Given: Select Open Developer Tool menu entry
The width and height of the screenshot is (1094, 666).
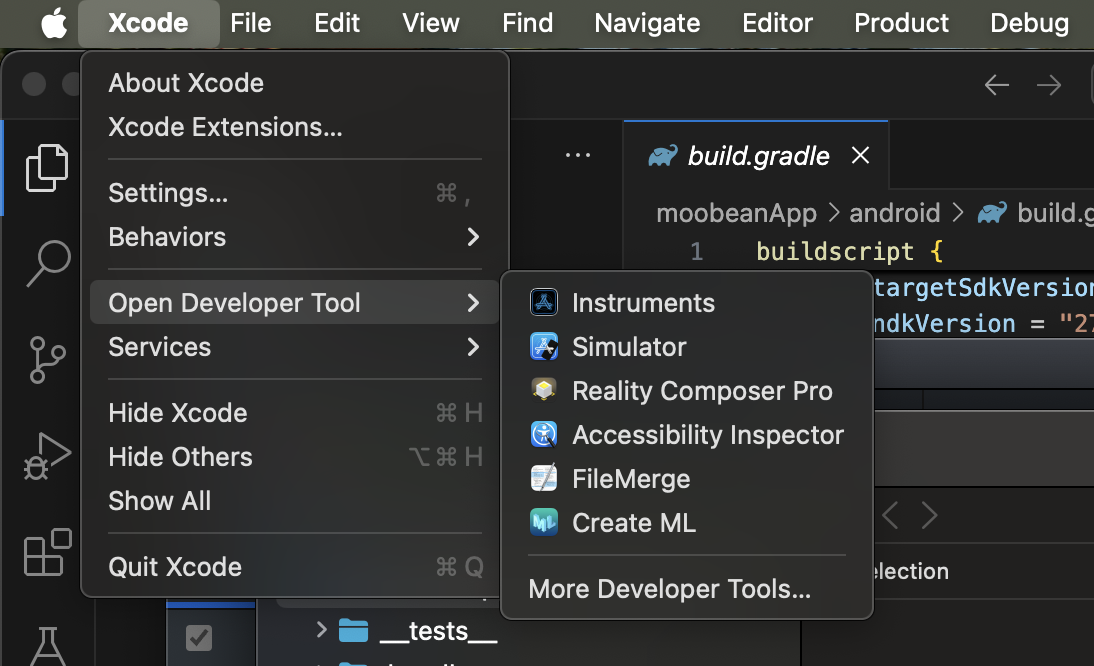Looking at the screenshot, I should click(x=294, y=303).
